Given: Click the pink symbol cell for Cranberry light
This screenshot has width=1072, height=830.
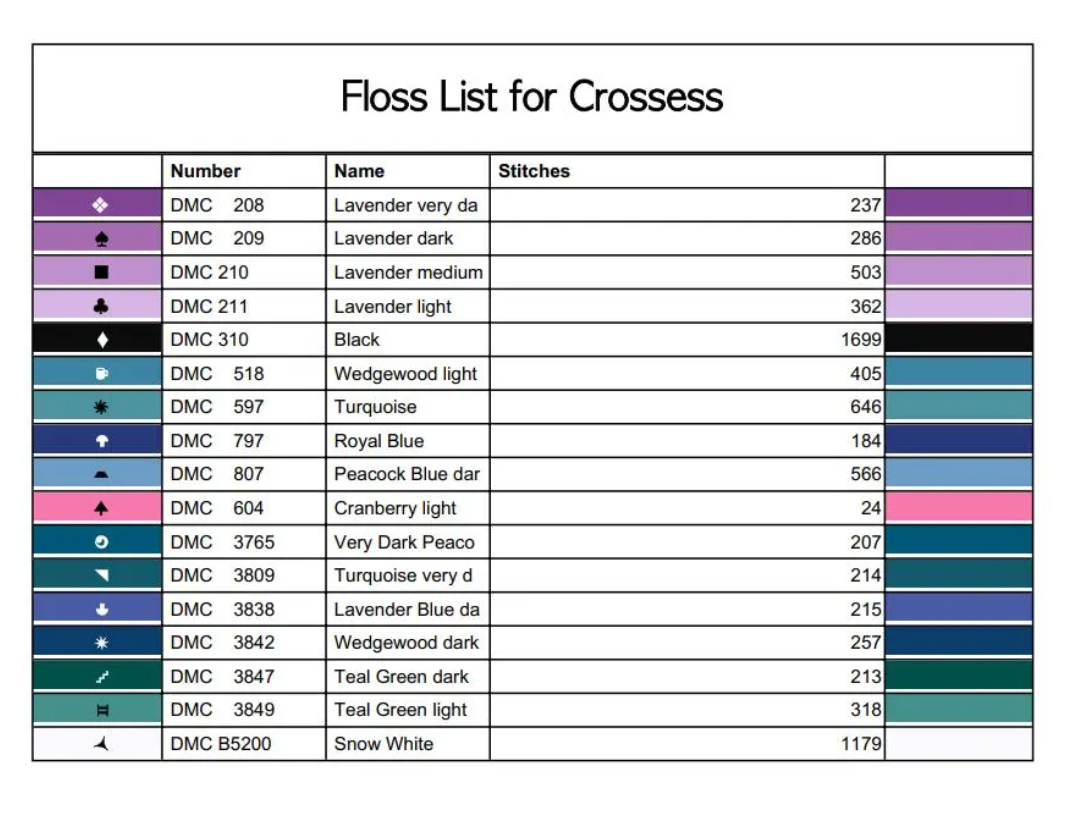Looking at the screenshot, I should coord(98,508).
